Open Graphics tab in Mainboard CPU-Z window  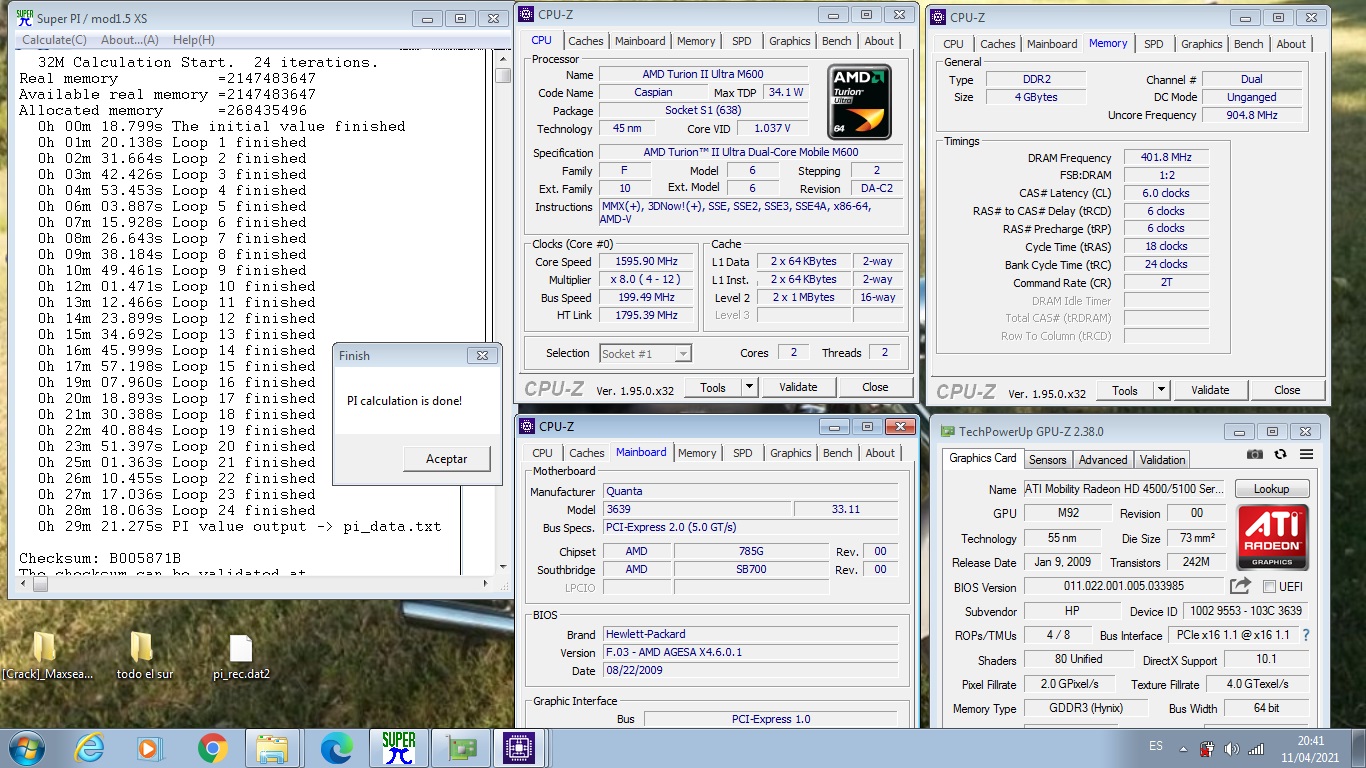click(x=790, y=453)
